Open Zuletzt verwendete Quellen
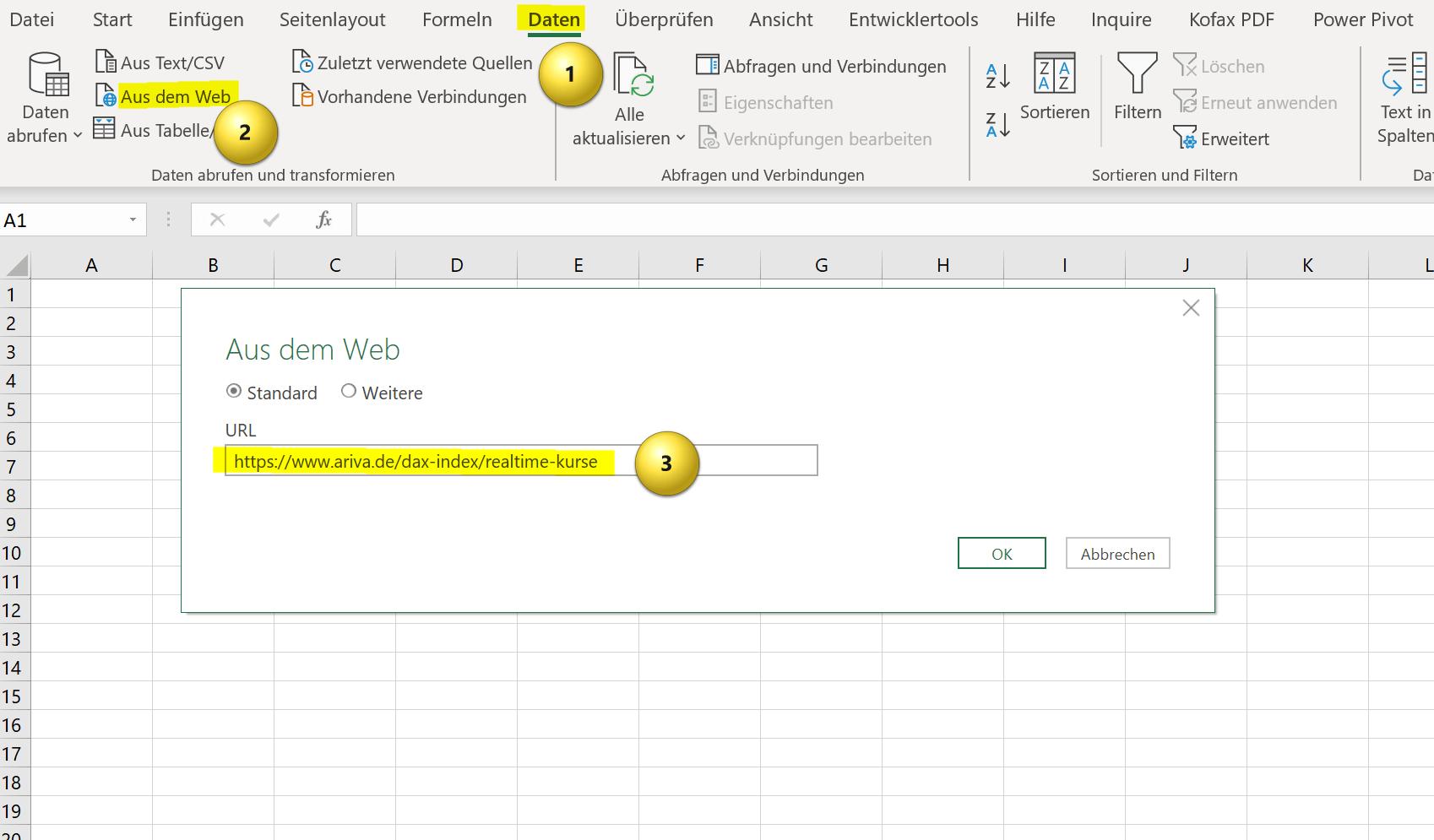Image resolution: width=1434 pixels, height=840 pixels. click(x=412, y=62)
